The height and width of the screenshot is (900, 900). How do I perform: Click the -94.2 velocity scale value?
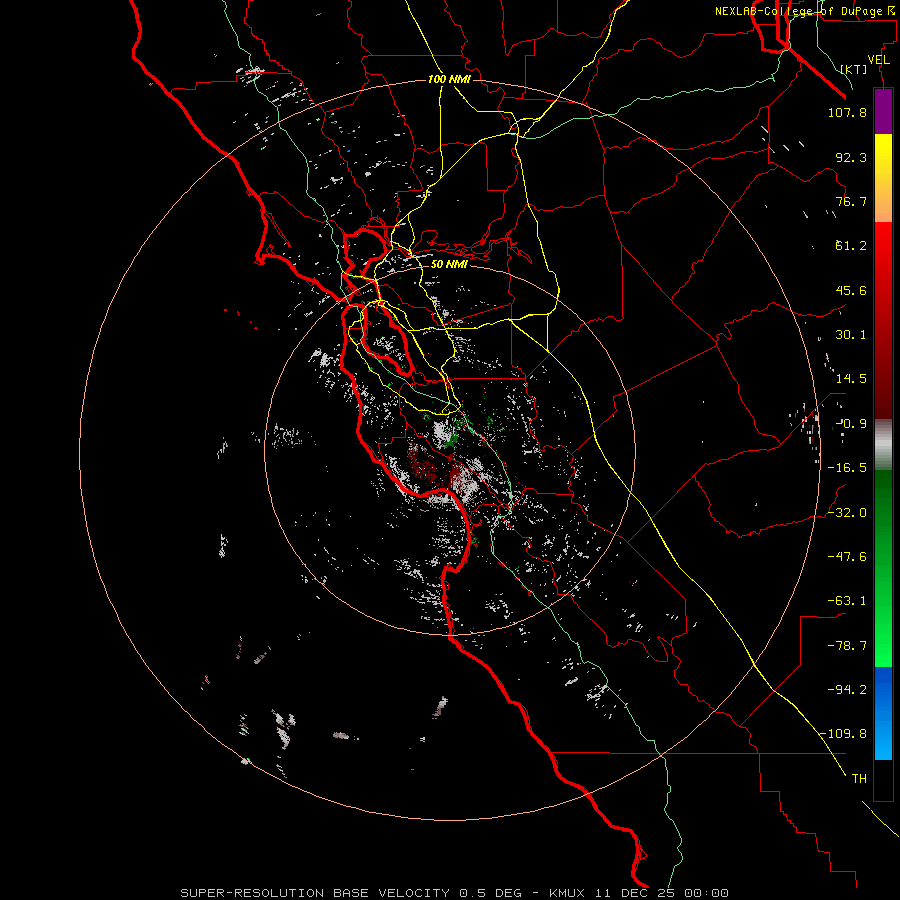[847, 689]
